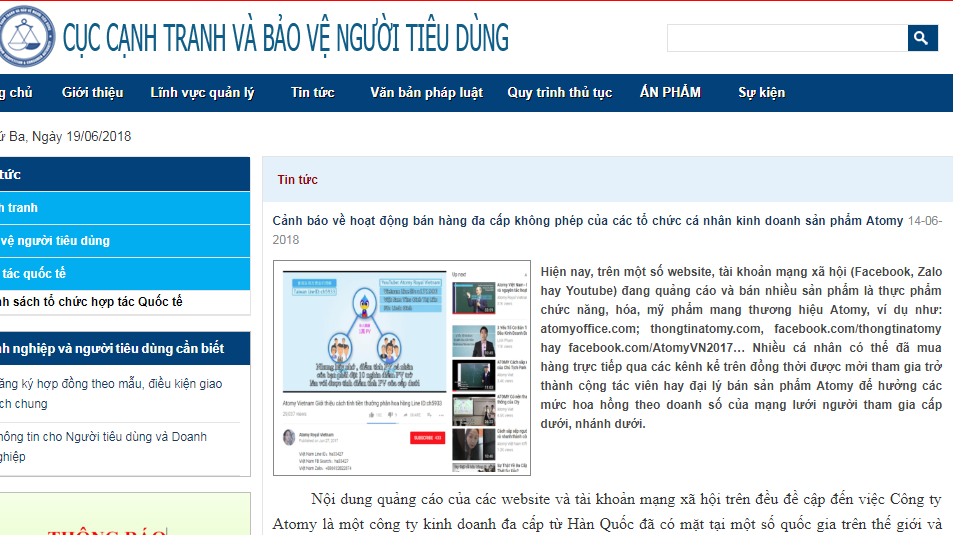Click the sidebar top header ending 'tức'

(125, 174)
